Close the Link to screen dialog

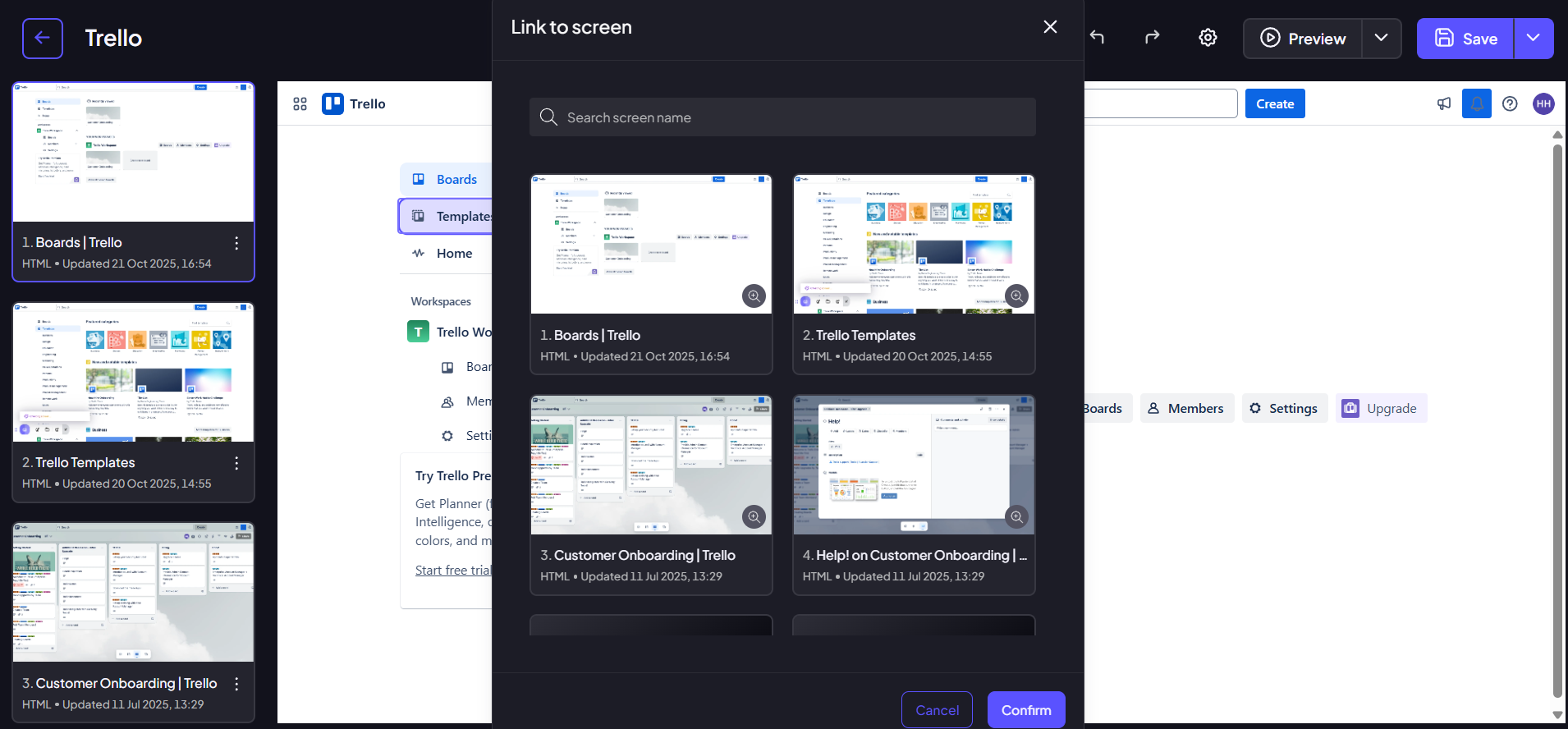tap(1050, 27)
